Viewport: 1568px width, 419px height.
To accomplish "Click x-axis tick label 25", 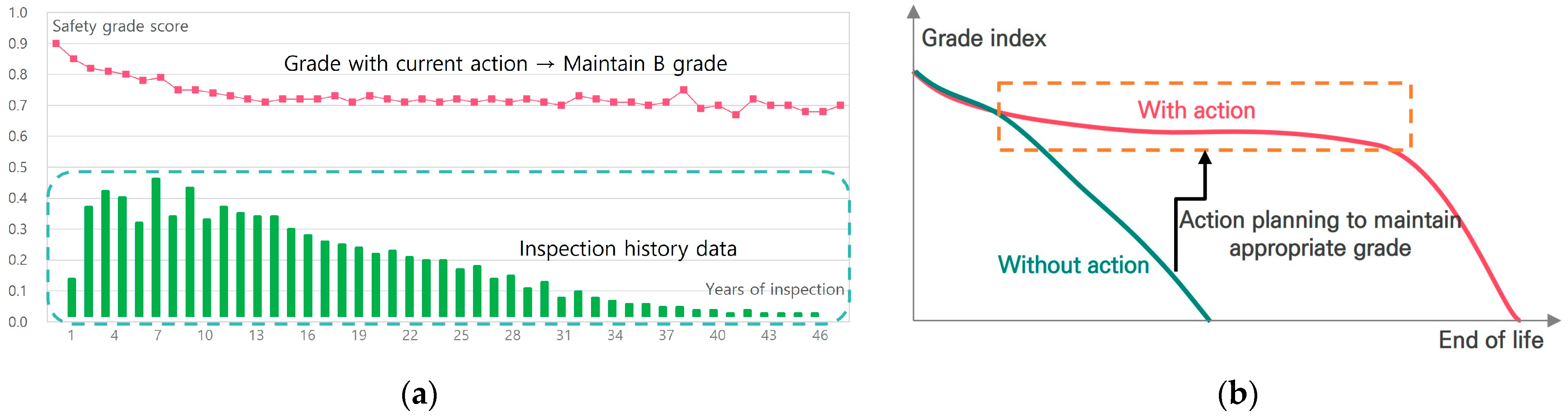I will (x=461, y=335).
